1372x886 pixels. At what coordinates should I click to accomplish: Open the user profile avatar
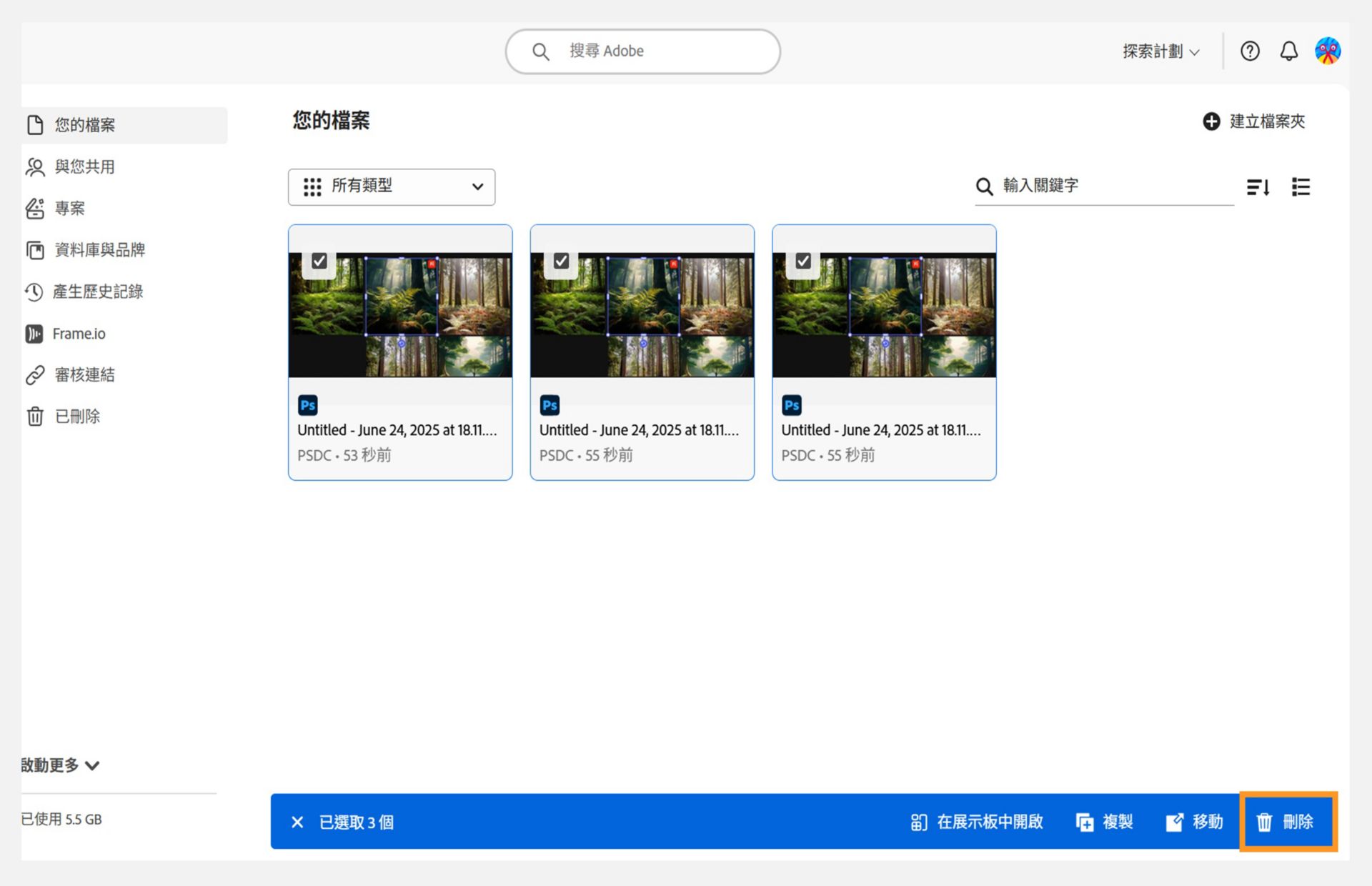(x=1328, y=51)
